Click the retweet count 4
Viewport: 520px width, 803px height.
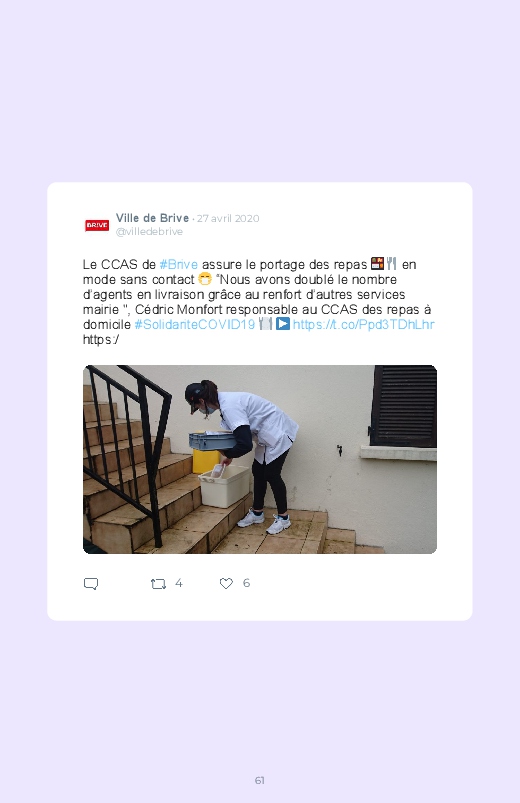pyautogui.click(x=178, y=583)
